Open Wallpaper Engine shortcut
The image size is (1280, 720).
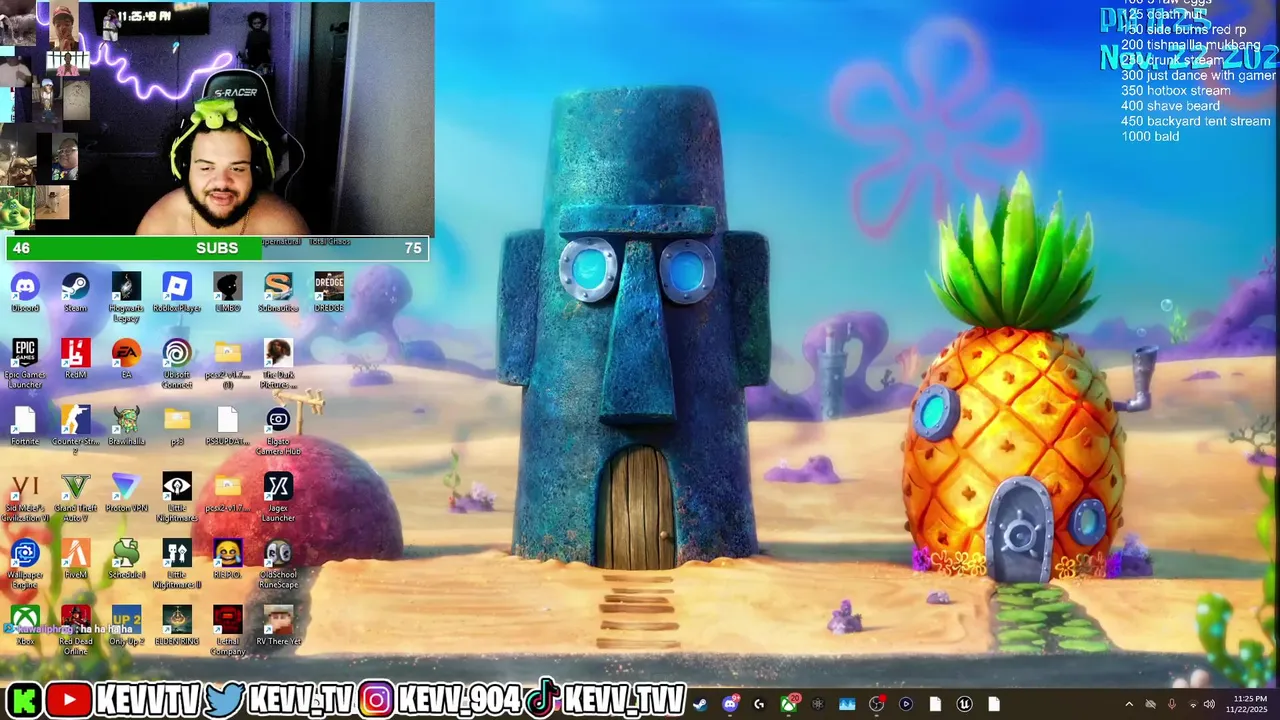25,565
